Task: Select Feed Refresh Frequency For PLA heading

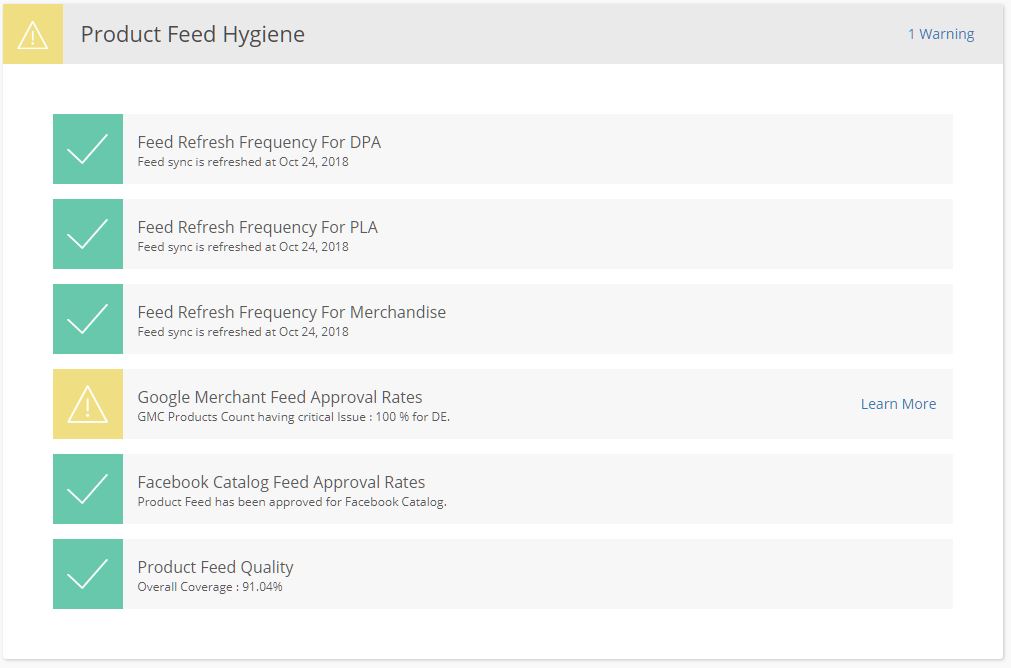Action: pos(257,227)
